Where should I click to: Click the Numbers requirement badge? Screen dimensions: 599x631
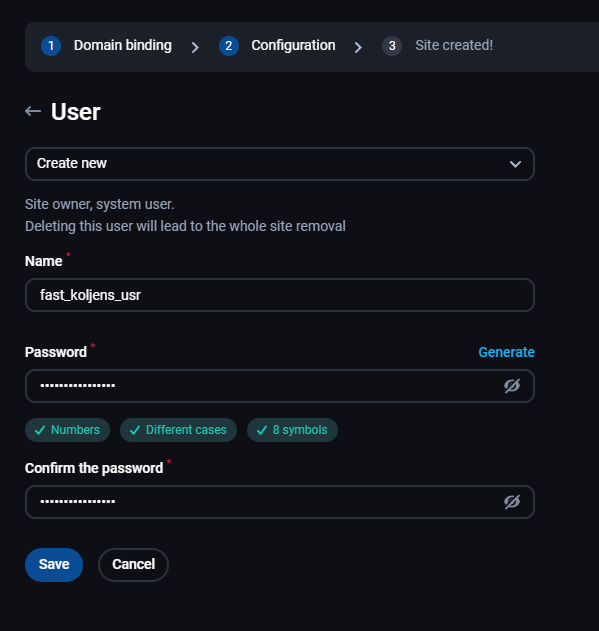tap(68, 430)
